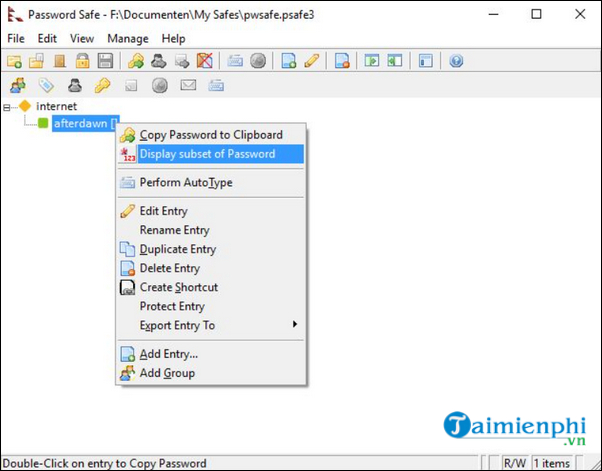Screen dimensions: 602x471
Task: Open the Edit menu
Action: pyautogui.click(x=47, y=38)
